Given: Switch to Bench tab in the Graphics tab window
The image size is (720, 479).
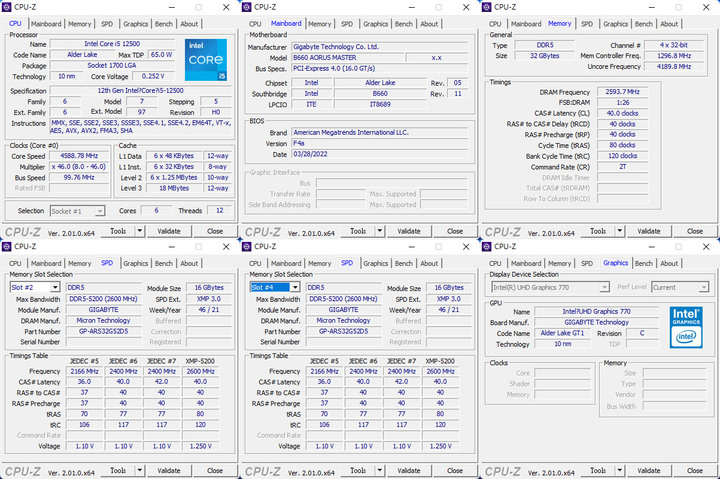Looking at the screenshot, I should tap(643, 264).
